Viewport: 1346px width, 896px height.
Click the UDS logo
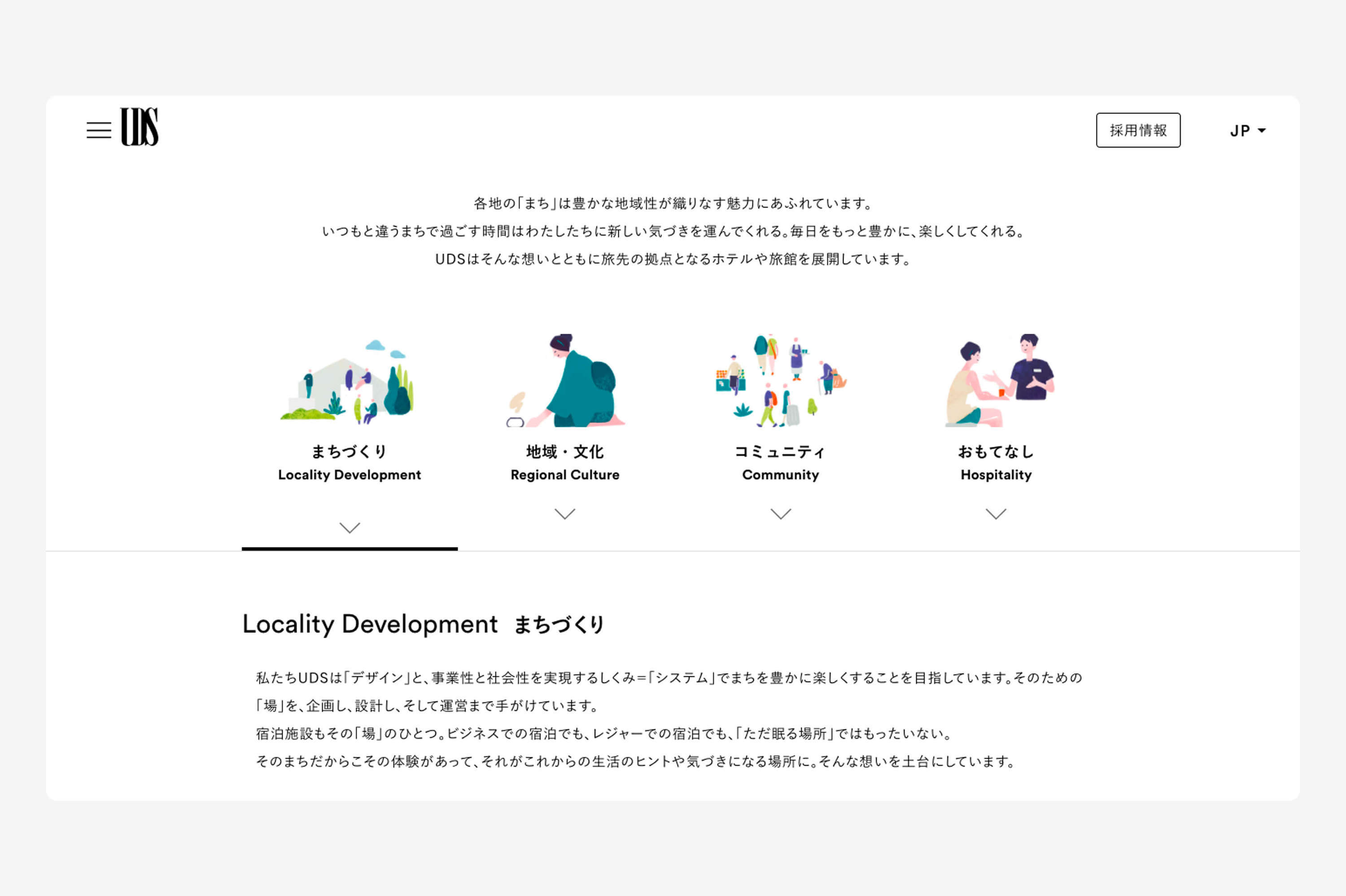140,127
